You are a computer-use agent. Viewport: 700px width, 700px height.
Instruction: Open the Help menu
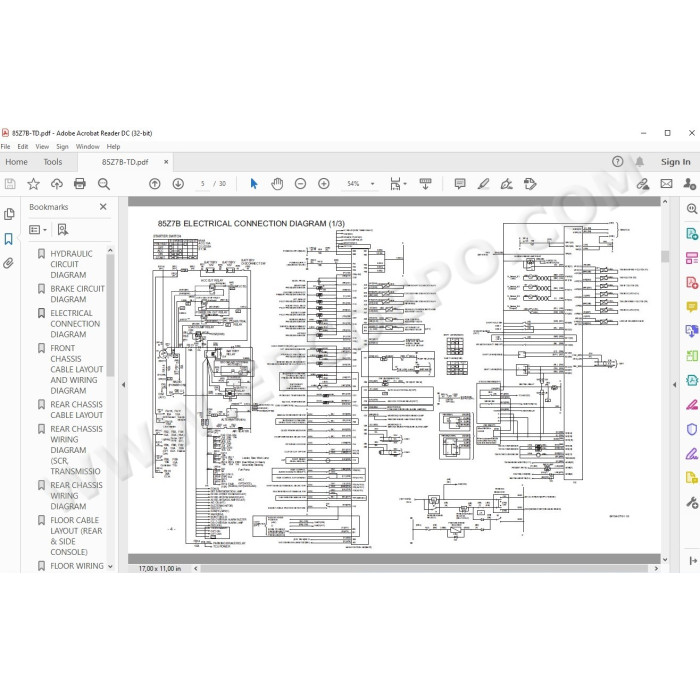113,146
